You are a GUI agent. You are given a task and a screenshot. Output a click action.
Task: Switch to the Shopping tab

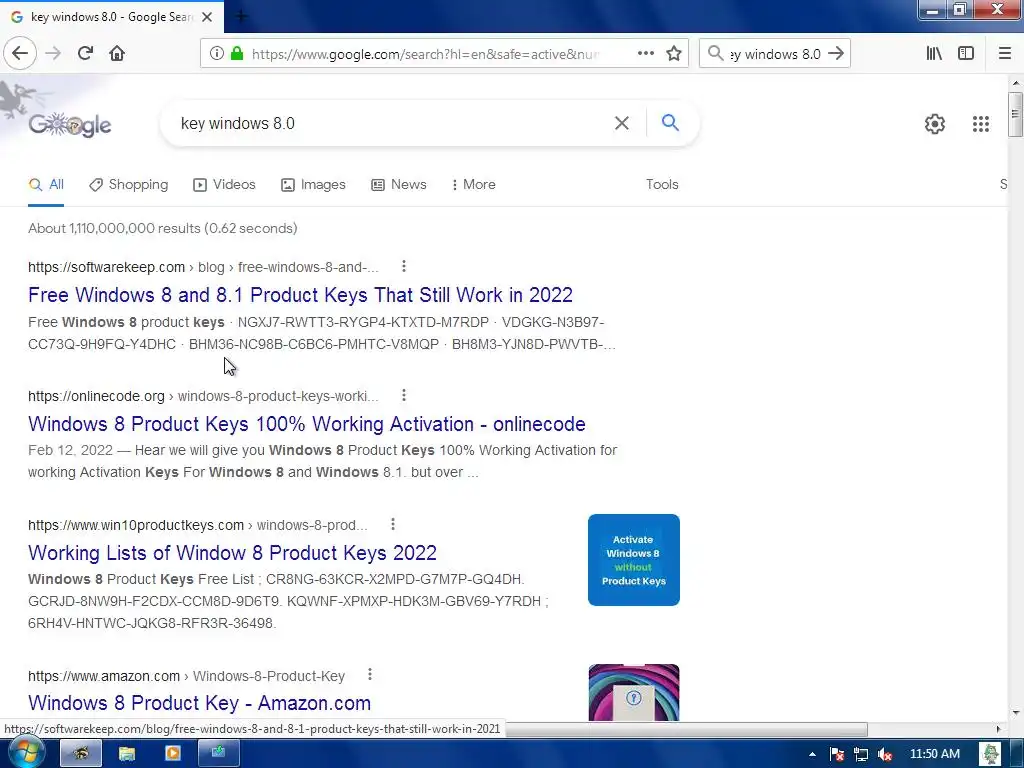click(129, 185)
